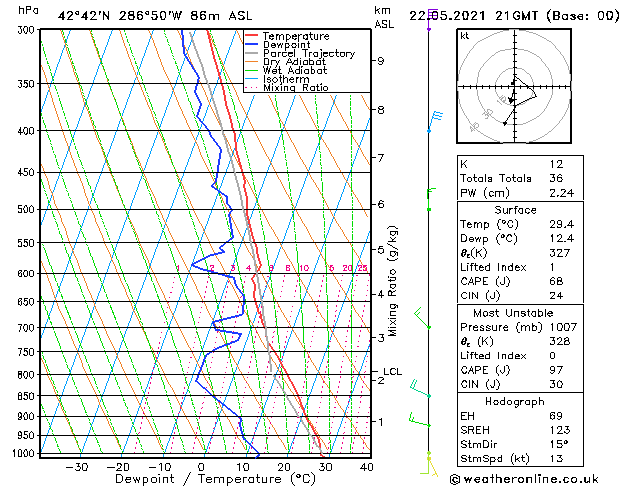The width and height of the screenshot is (629, 486).
Task: Click the Dry Adiabat legend entry
Action: 286,62
